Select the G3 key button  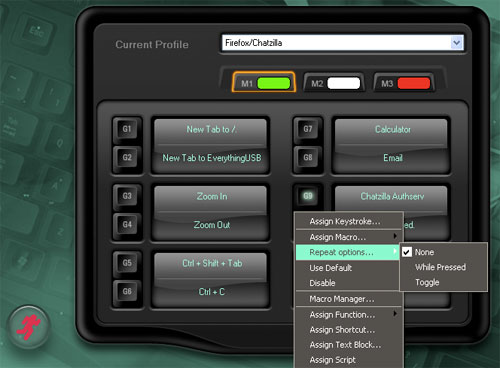click(127, 196)
